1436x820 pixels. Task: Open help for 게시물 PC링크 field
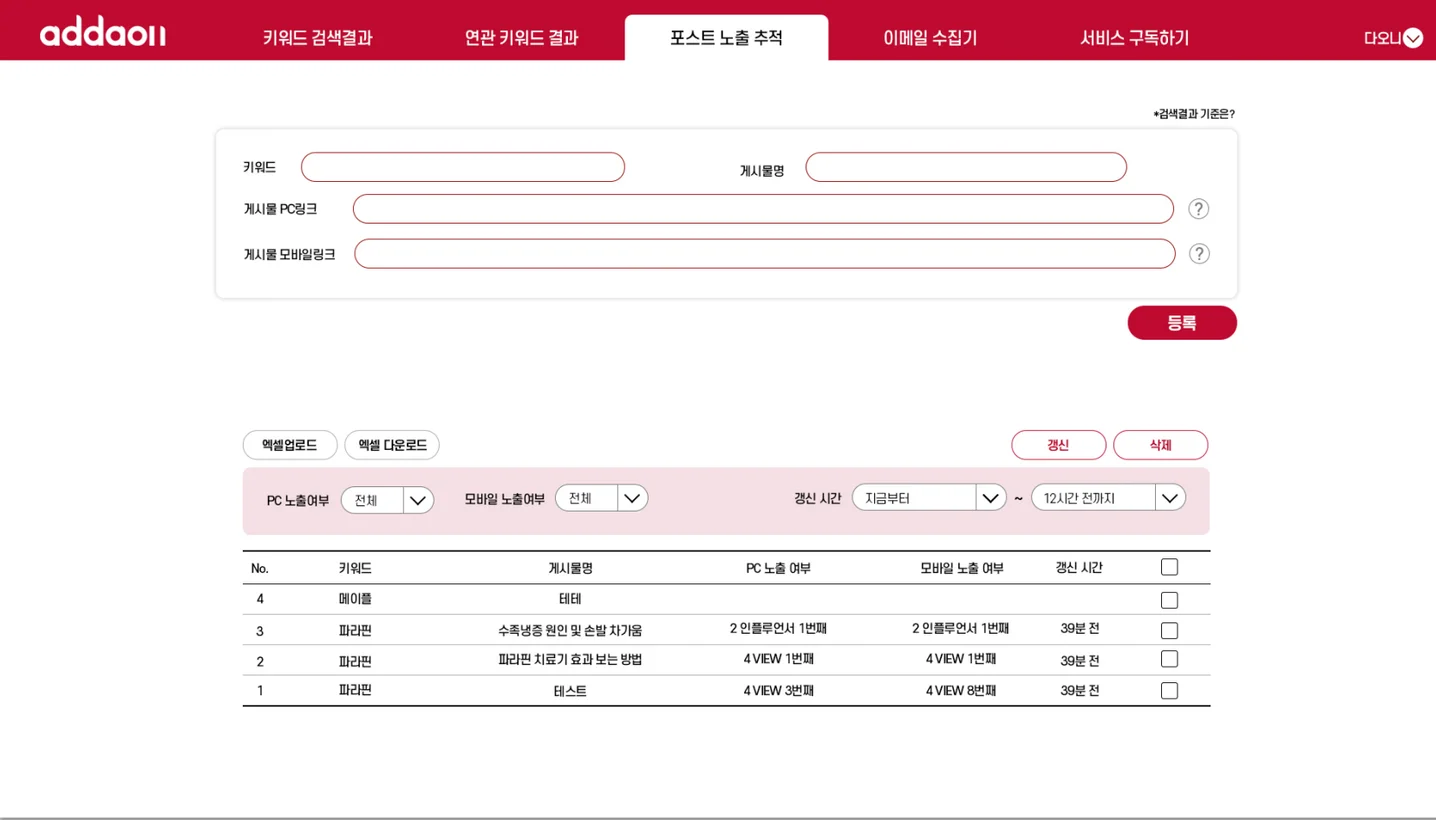coord(1198,209)
